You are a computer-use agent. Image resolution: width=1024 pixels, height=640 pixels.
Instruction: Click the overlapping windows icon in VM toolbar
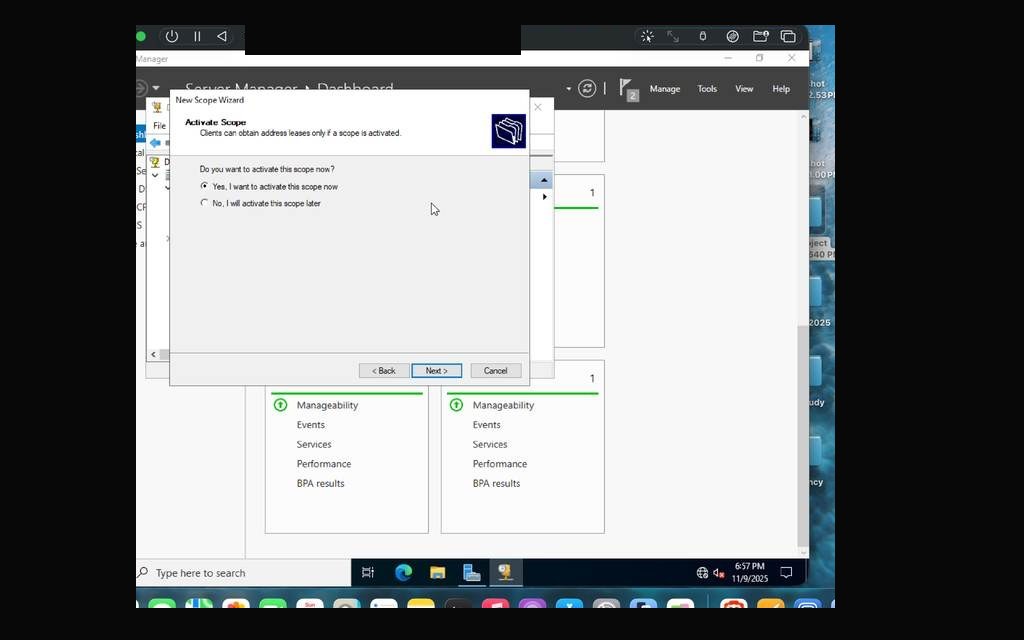788,37
